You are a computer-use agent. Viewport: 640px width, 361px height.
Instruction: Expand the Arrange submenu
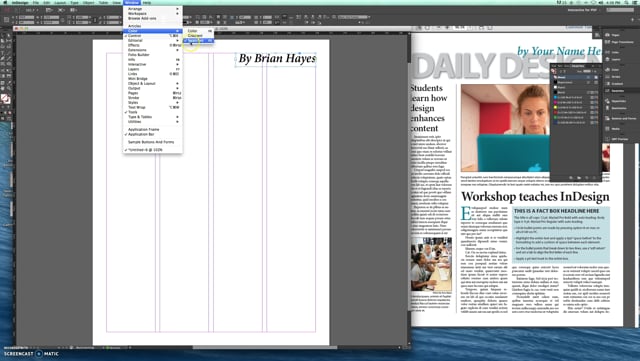(153, 9)
